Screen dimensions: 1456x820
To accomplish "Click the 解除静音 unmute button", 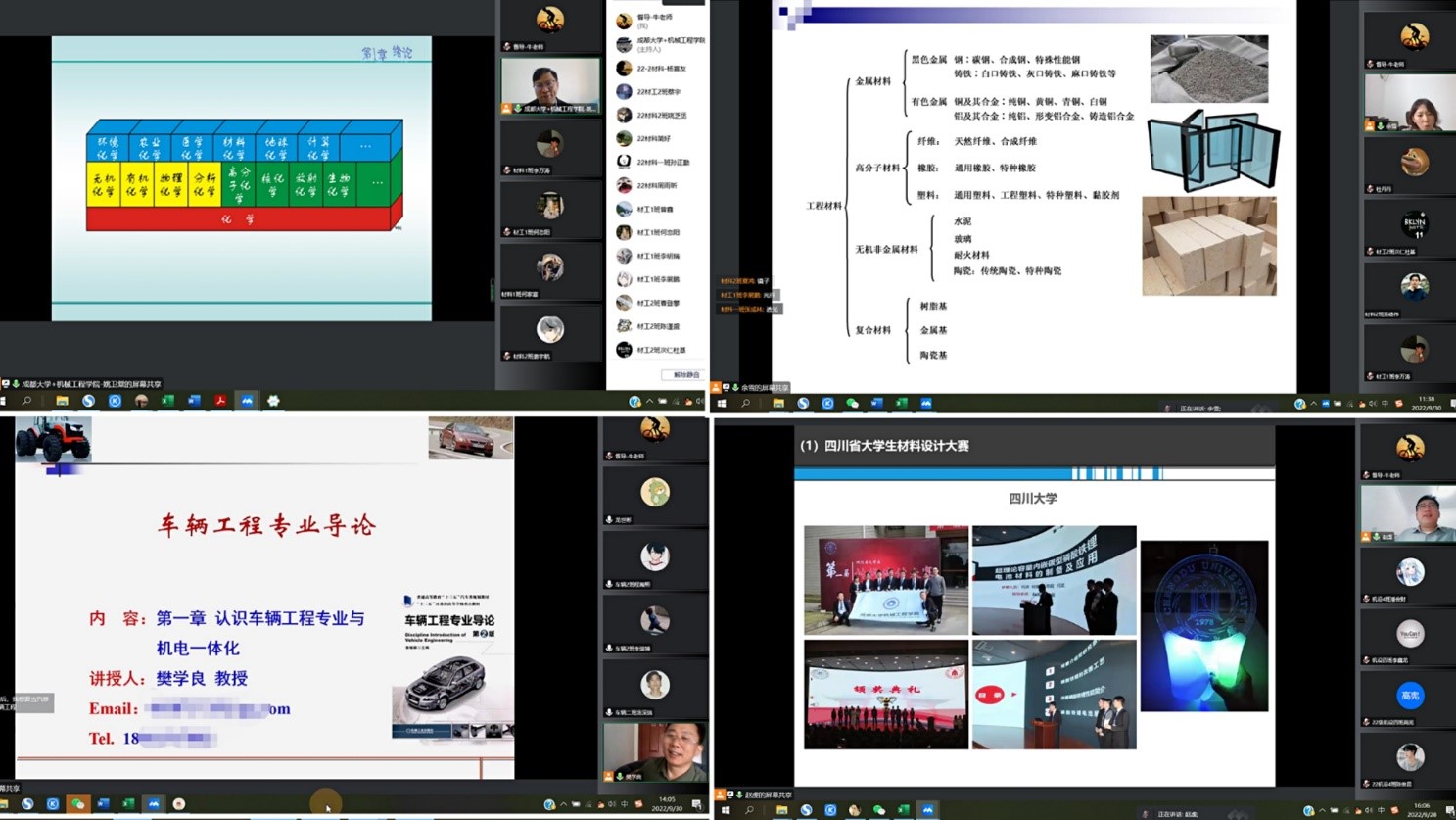I will tap(684, 375).
